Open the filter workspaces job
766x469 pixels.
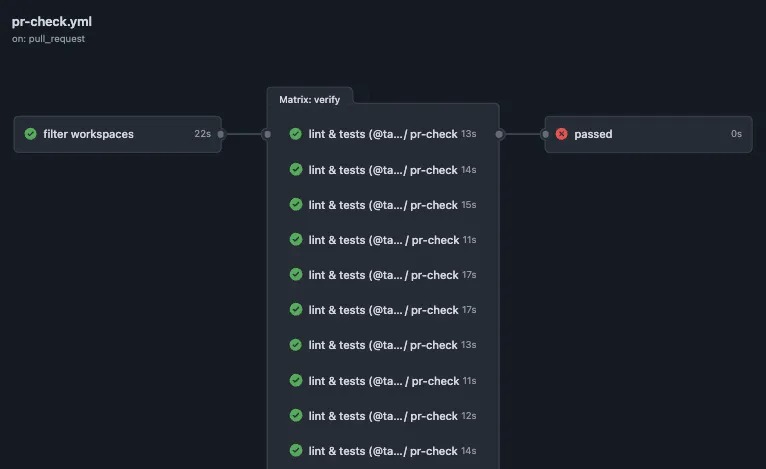click(x=88, y=134)
